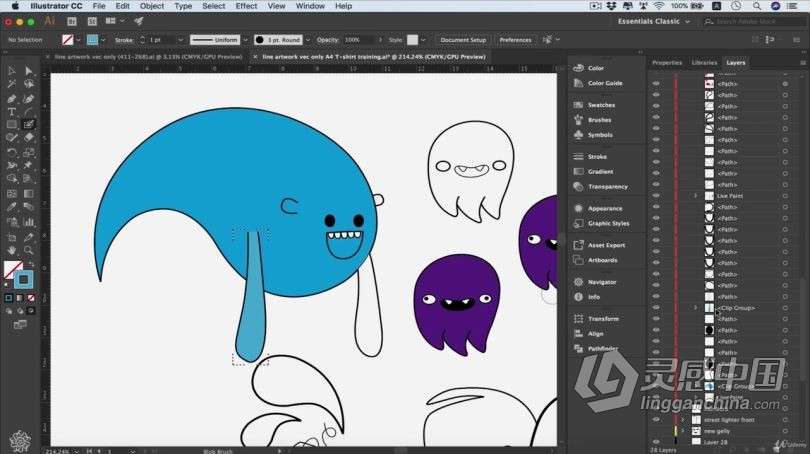Open the Bridge button in app bar
The image size is (810, 454).
click(72, 21)
